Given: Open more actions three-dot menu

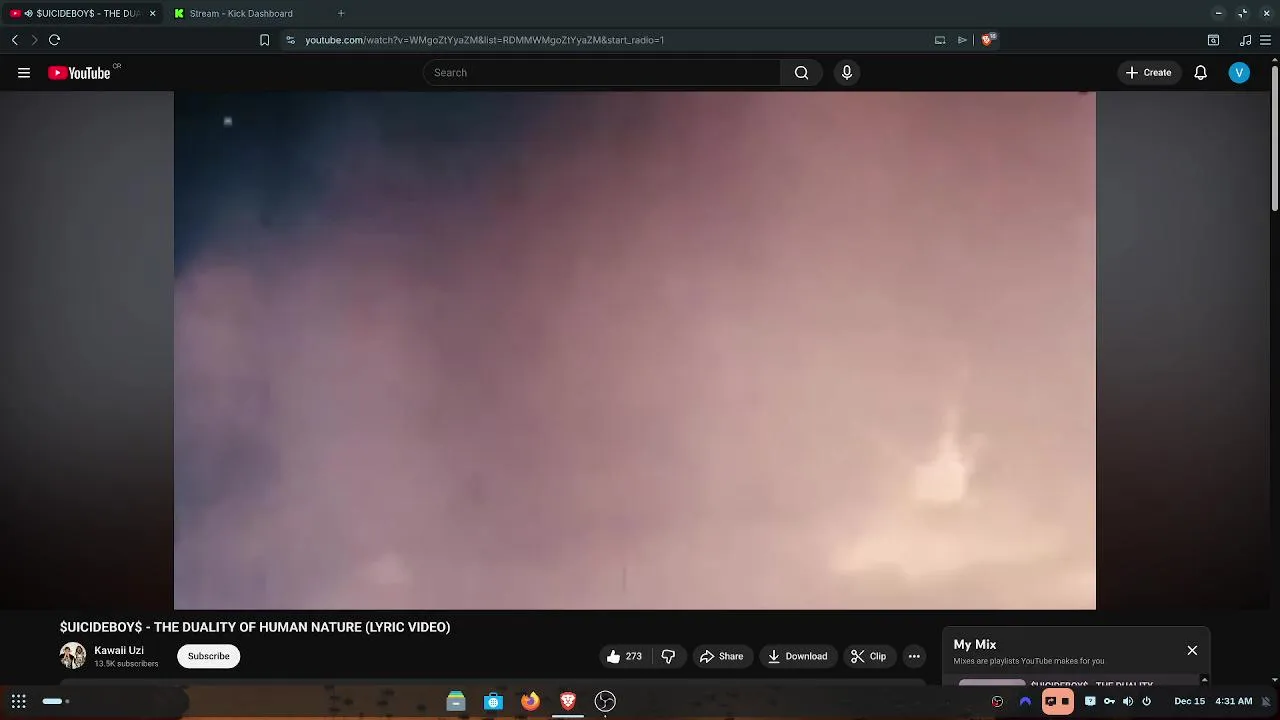Looking at the screenshot, I should (x=914, y=656).
